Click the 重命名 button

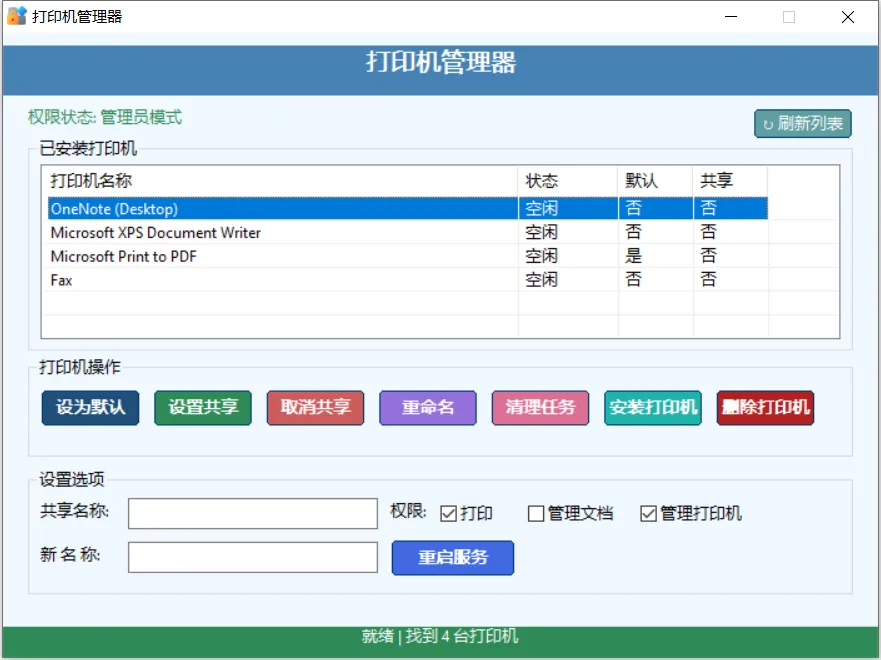click(x=428, y=408)
